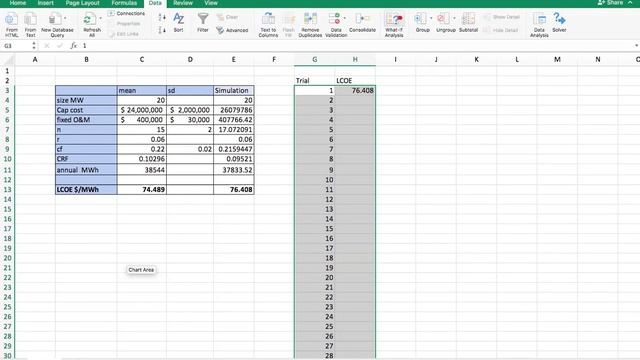Expand the formula bar with right-end arrow

pos(636,46)
